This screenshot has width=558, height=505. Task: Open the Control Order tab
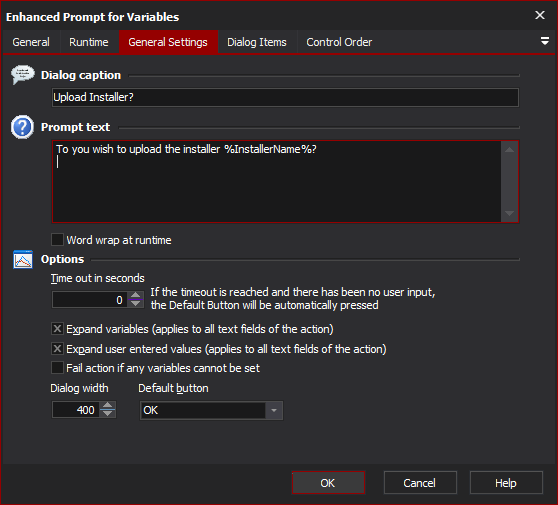click(339, 42)
